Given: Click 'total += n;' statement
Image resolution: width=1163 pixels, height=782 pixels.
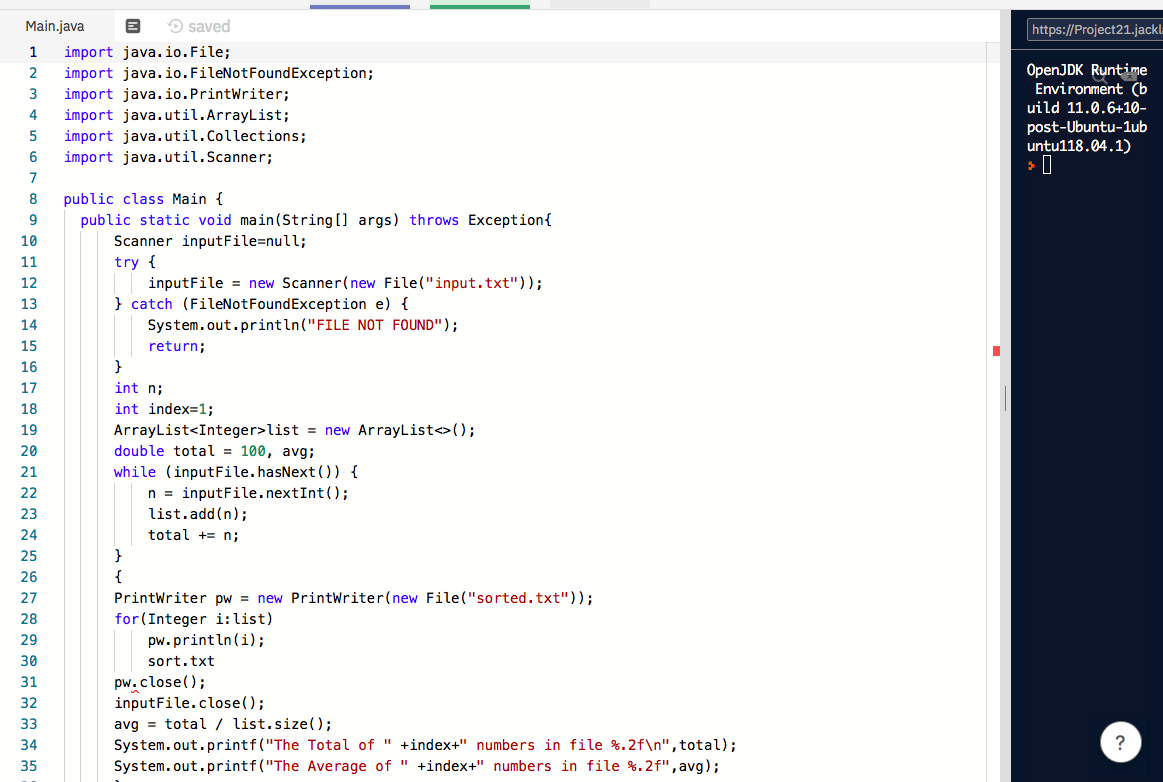Looking at the screenshot, I should (x=194, y=536).
